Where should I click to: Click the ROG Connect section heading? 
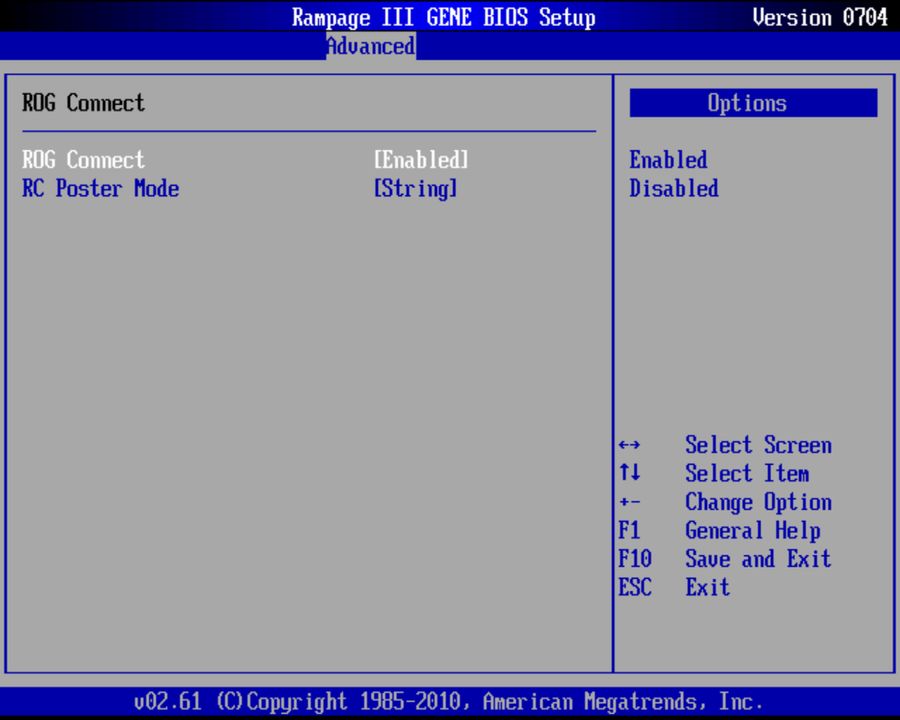click(83, 103)
